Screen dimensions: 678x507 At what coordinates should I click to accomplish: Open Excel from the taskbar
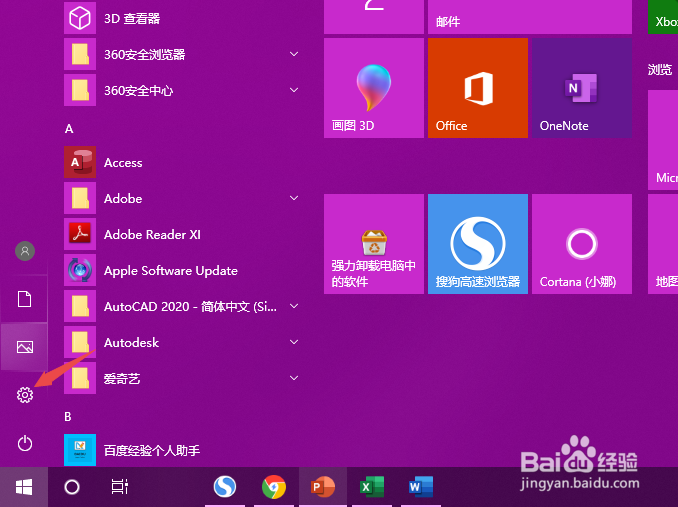(x=372, y=487)
